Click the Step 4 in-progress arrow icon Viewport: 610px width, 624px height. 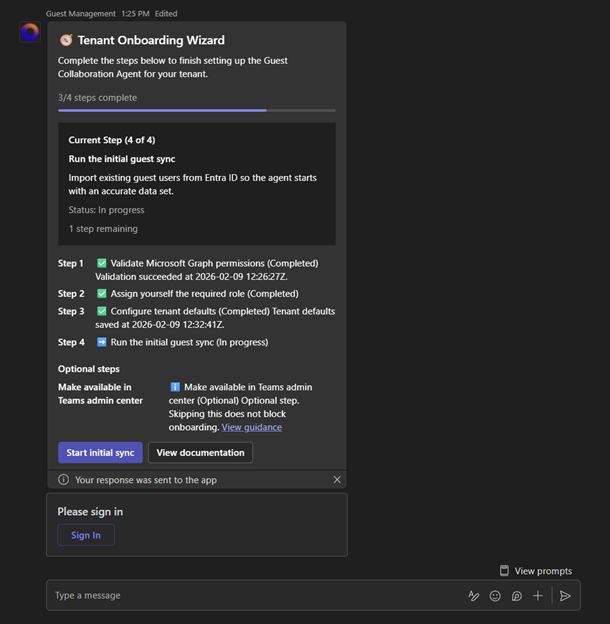pos(102,342)
